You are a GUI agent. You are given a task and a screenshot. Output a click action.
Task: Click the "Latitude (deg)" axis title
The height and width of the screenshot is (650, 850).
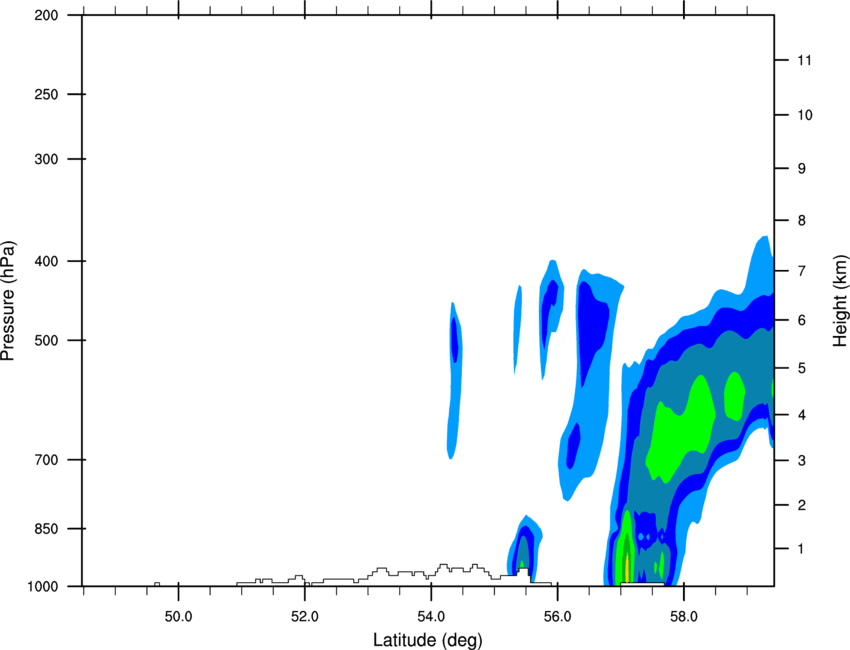pyautogui.click(x=428, y=640)
